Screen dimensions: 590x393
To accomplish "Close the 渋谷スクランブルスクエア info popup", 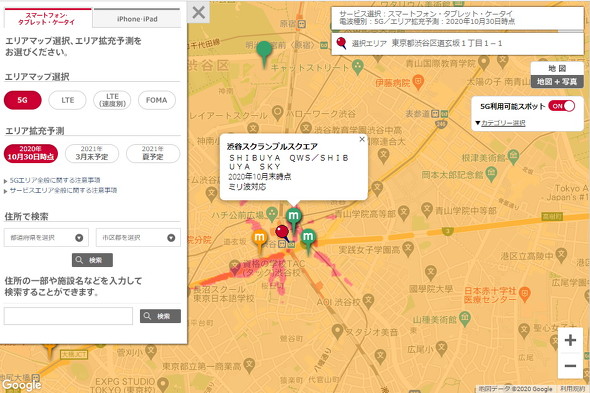I will tap(362, 139).
